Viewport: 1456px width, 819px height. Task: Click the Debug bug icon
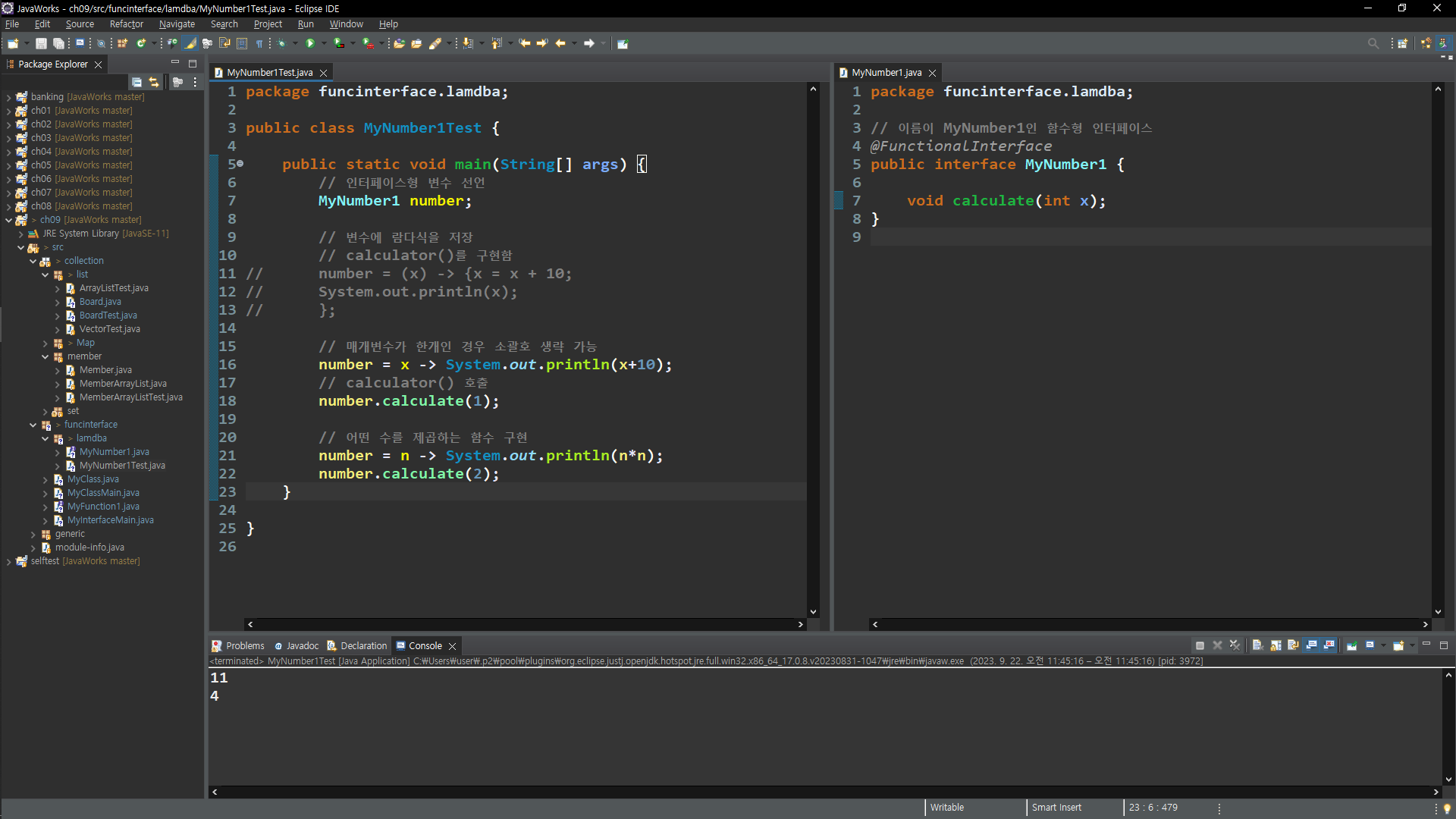(x=281, y=43)
